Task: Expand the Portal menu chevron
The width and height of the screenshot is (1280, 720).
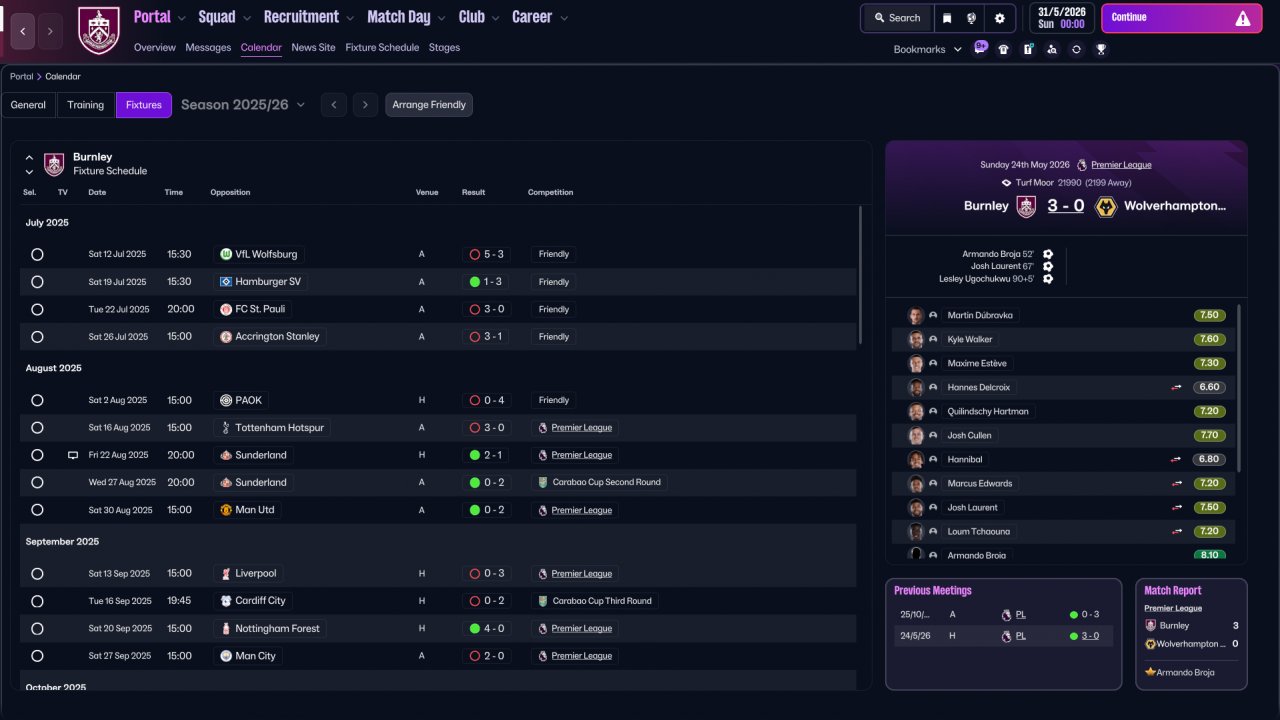Action: point(181,18)
